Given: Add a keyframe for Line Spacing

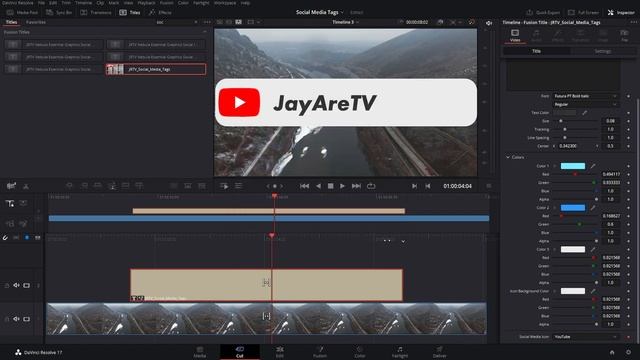Looking at the screenshot, I should [629, 138].
